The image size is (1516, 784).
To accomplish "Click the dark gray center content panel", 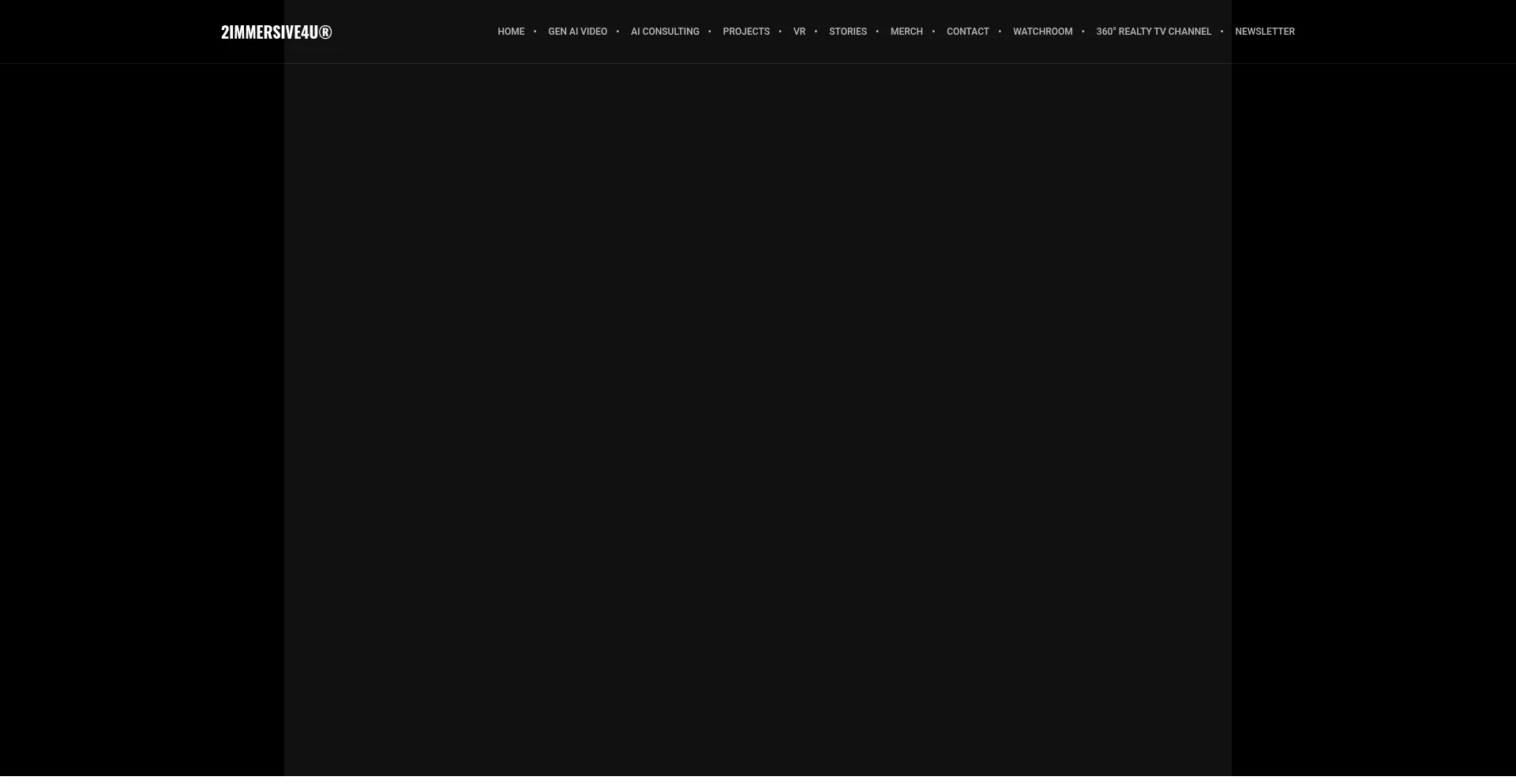I will click(758, 418).
